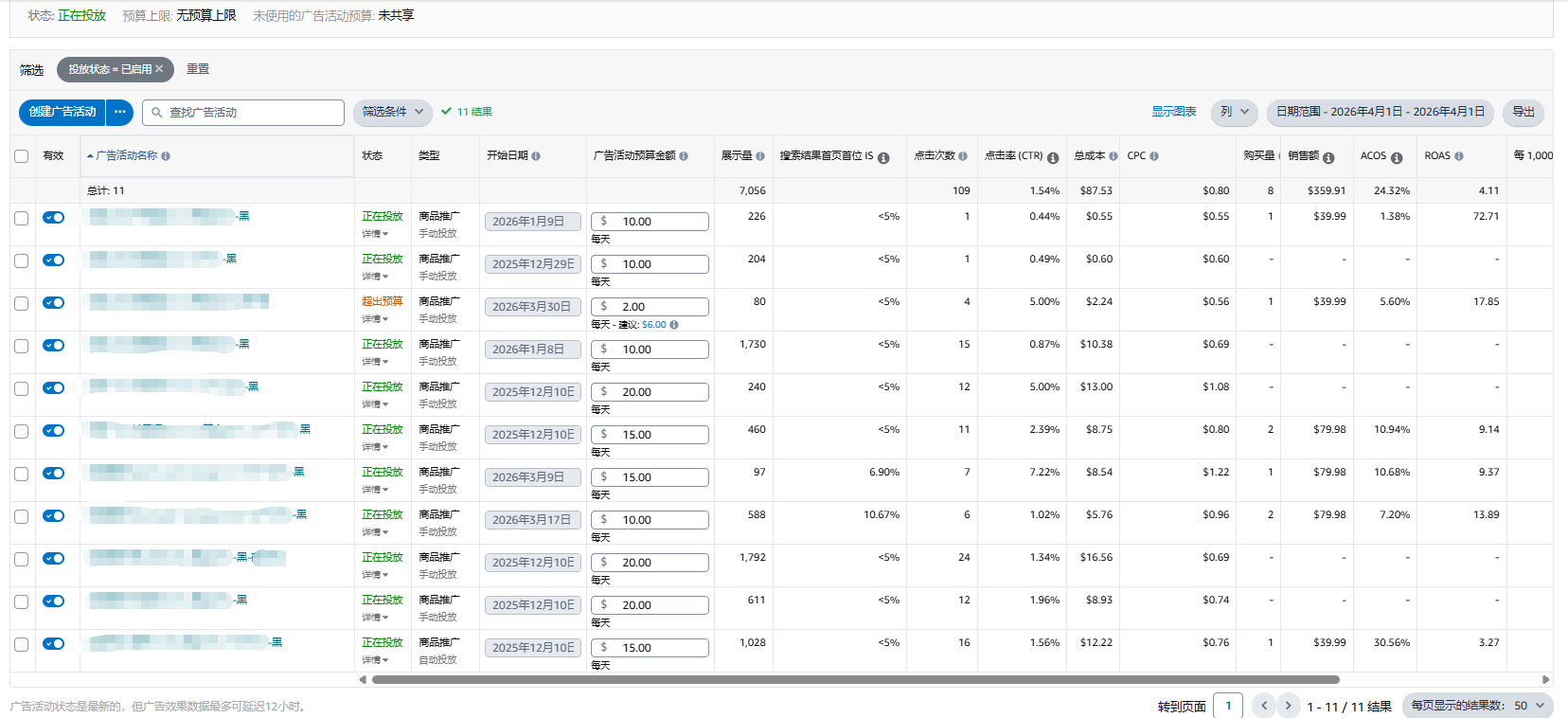
Task: Click info icon next to 搜索结果首页首位 IS
Action: coord(883,157)
